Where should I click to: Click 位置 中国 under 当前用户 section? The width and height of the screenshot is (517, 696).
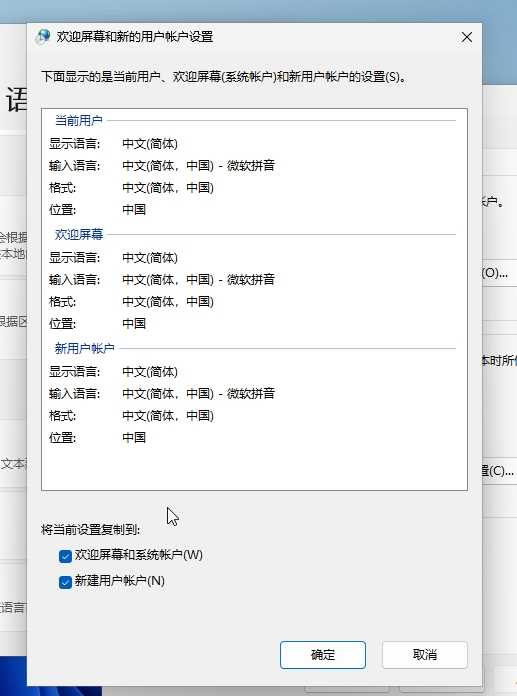click(x=134, y=210)
